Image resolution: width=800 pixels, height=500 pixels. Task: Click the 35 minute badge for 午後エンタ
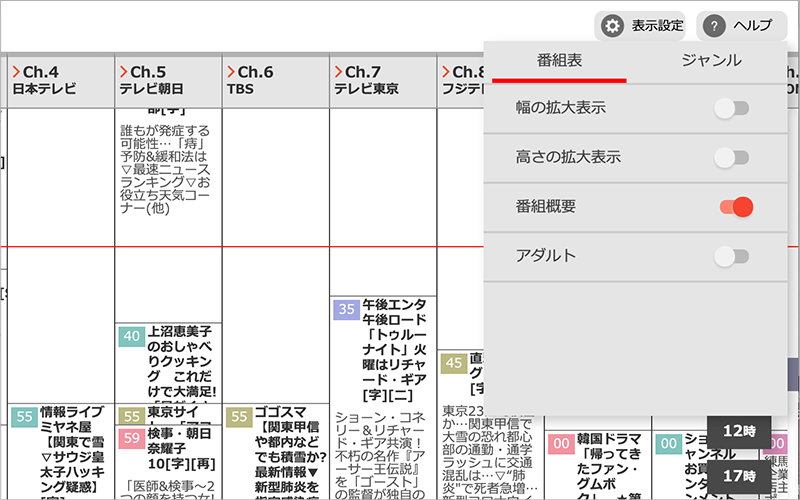(346, 309)
